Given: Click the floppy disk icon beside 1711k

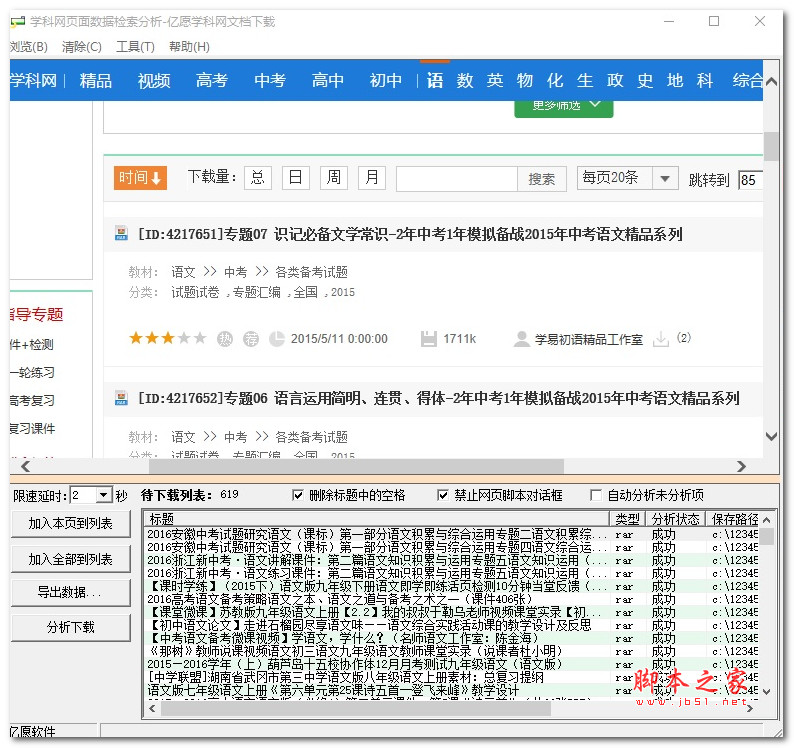Looking at the screenshot, I should pos(429,339).
